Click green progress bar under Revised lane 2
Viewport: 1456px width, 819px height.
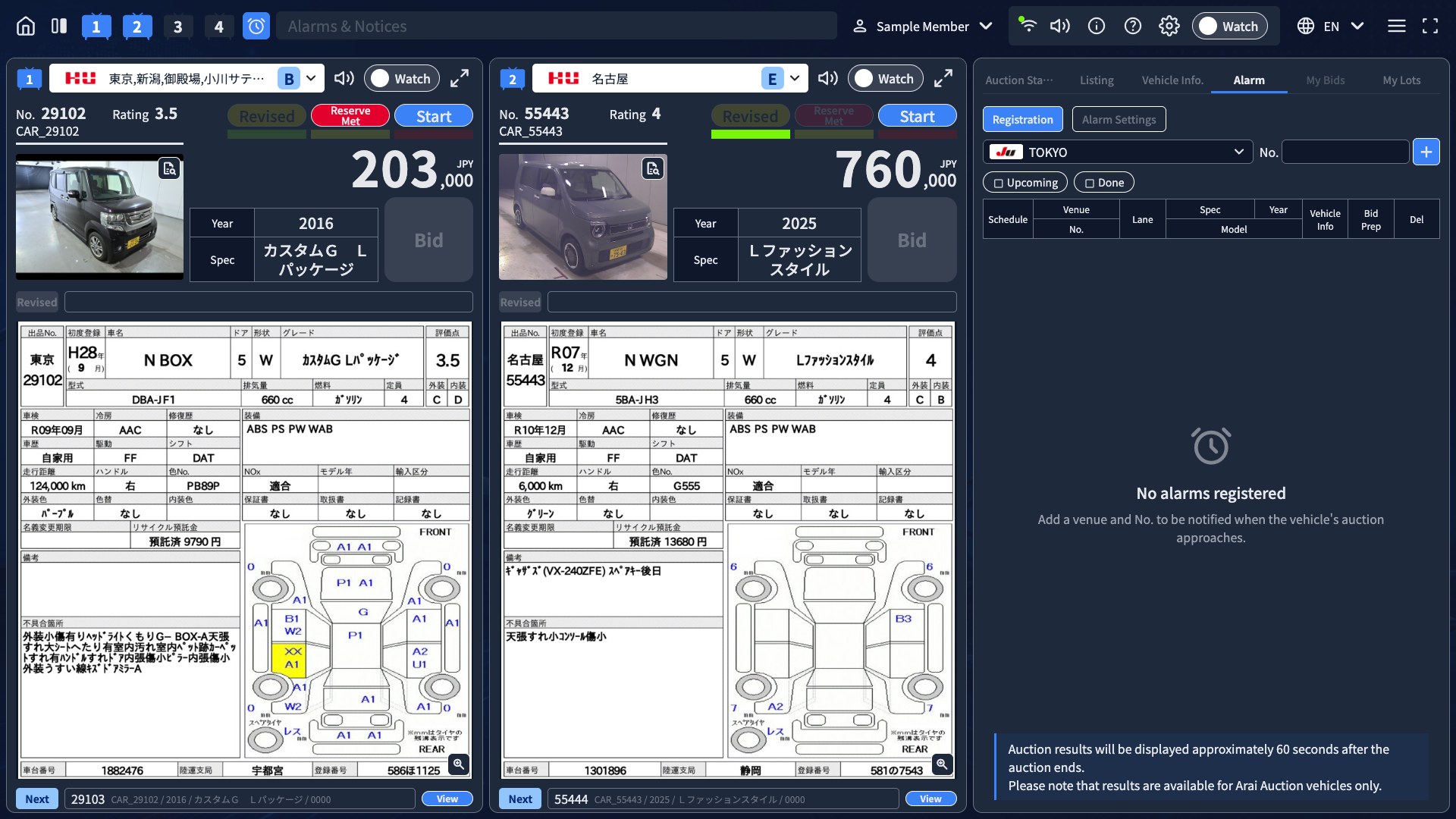click(x=750, y=134)
